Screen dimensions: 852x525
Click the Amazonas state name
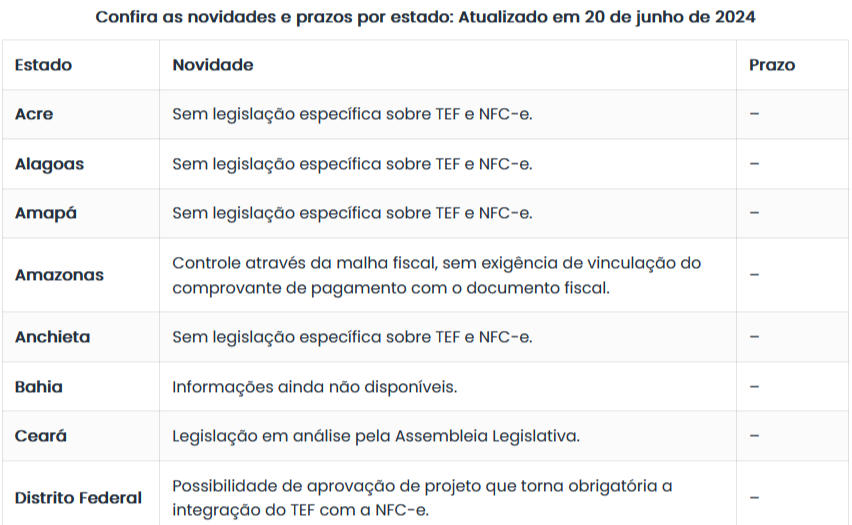pyautogui.click(x=59, y=275)
